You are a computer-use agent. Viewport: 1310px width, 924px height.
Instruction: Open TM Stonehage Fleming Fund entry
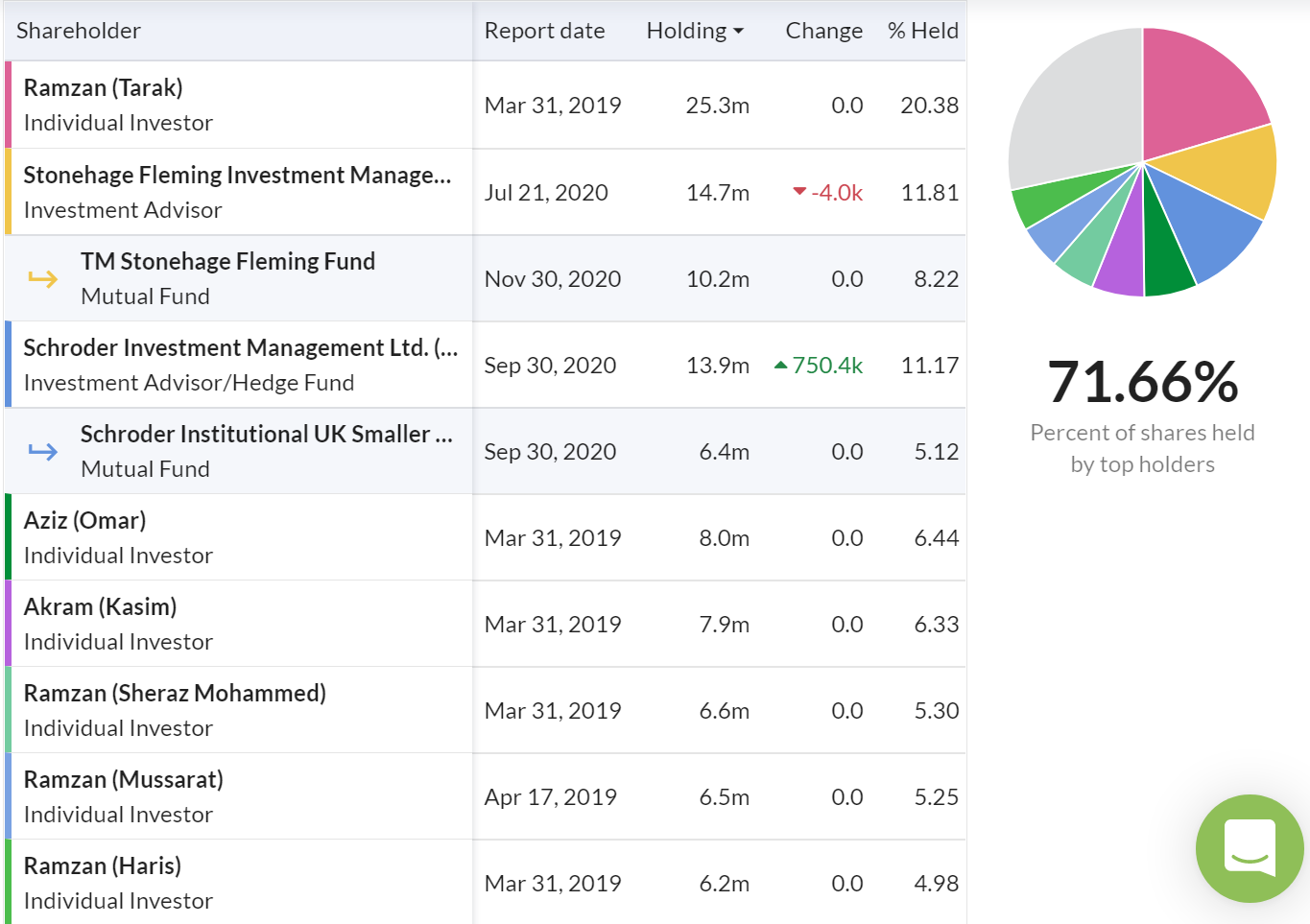point(227,261)
